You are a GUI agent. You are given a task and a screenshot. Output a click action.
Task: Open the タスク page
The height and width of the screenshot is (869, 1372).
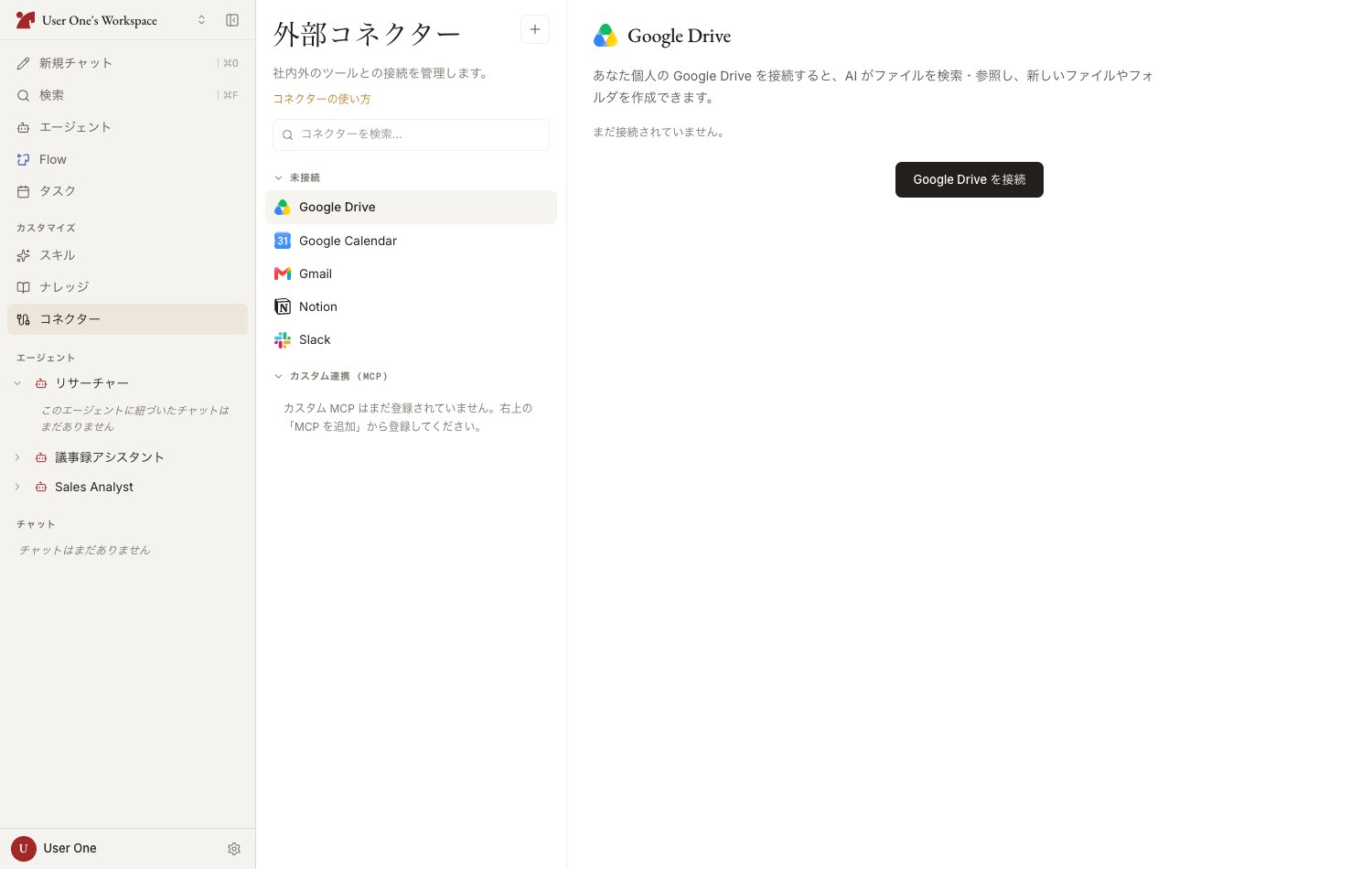pos(127,191)
